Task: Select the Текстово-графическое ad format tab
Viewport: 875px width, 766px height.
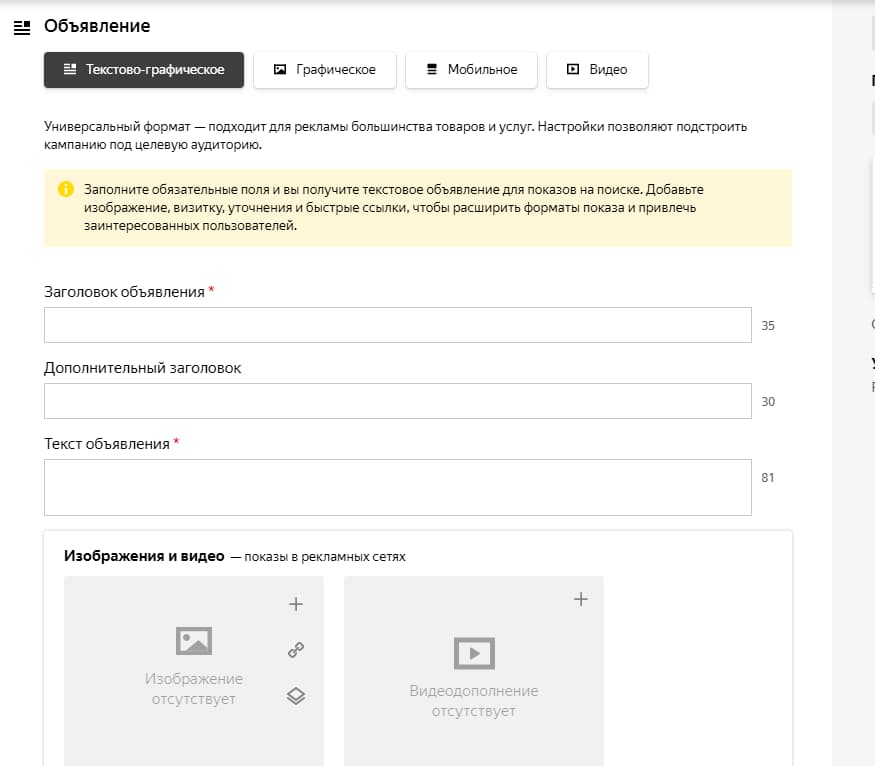Action: tap(144, 70)
